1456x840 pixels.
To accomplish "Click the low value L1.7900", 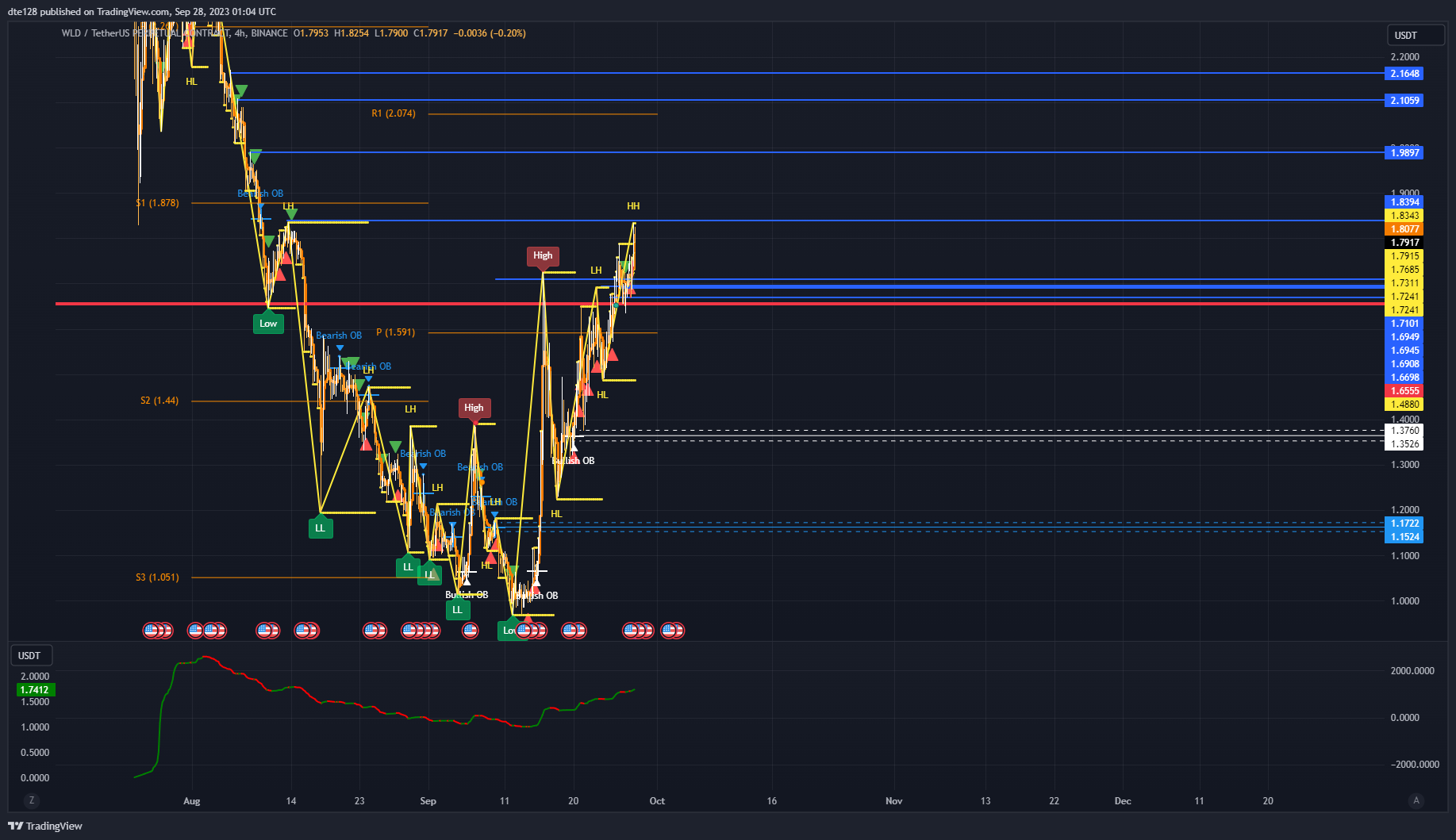I will pyautogui.click(x=391, y=33).
